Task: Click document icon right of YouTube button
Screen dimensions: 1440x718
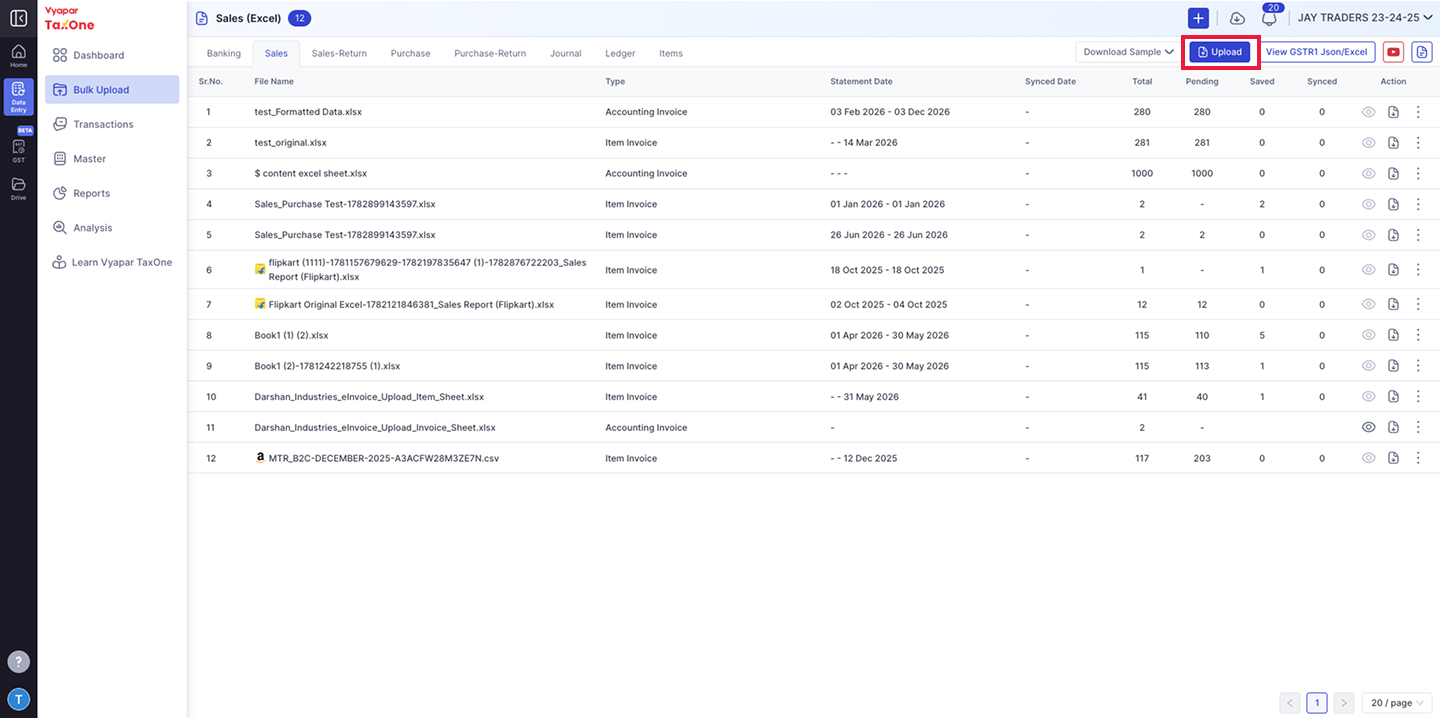Action: 1421,52
